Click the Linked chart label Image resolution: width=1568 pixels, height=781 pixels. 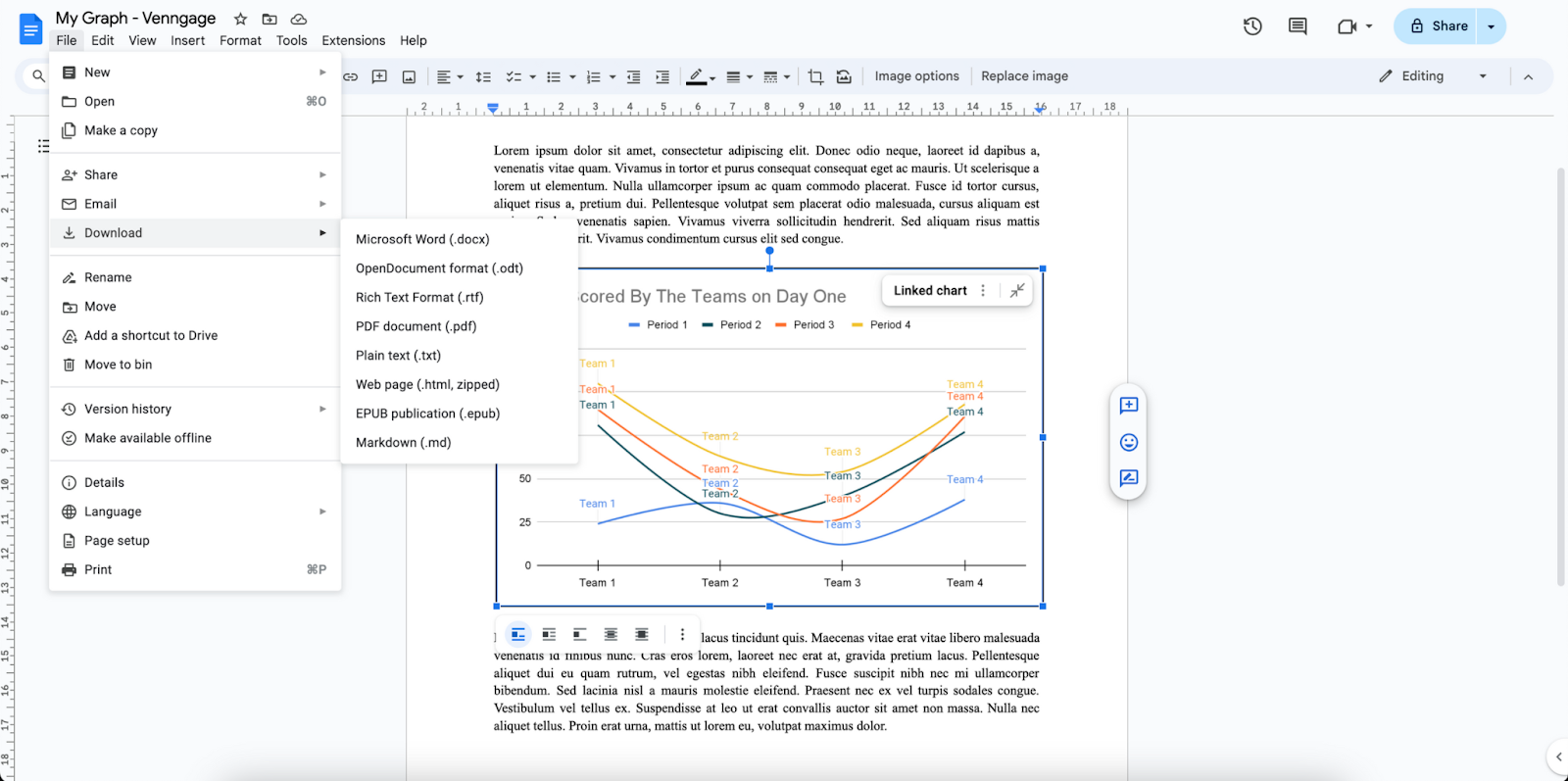[930, 290]
